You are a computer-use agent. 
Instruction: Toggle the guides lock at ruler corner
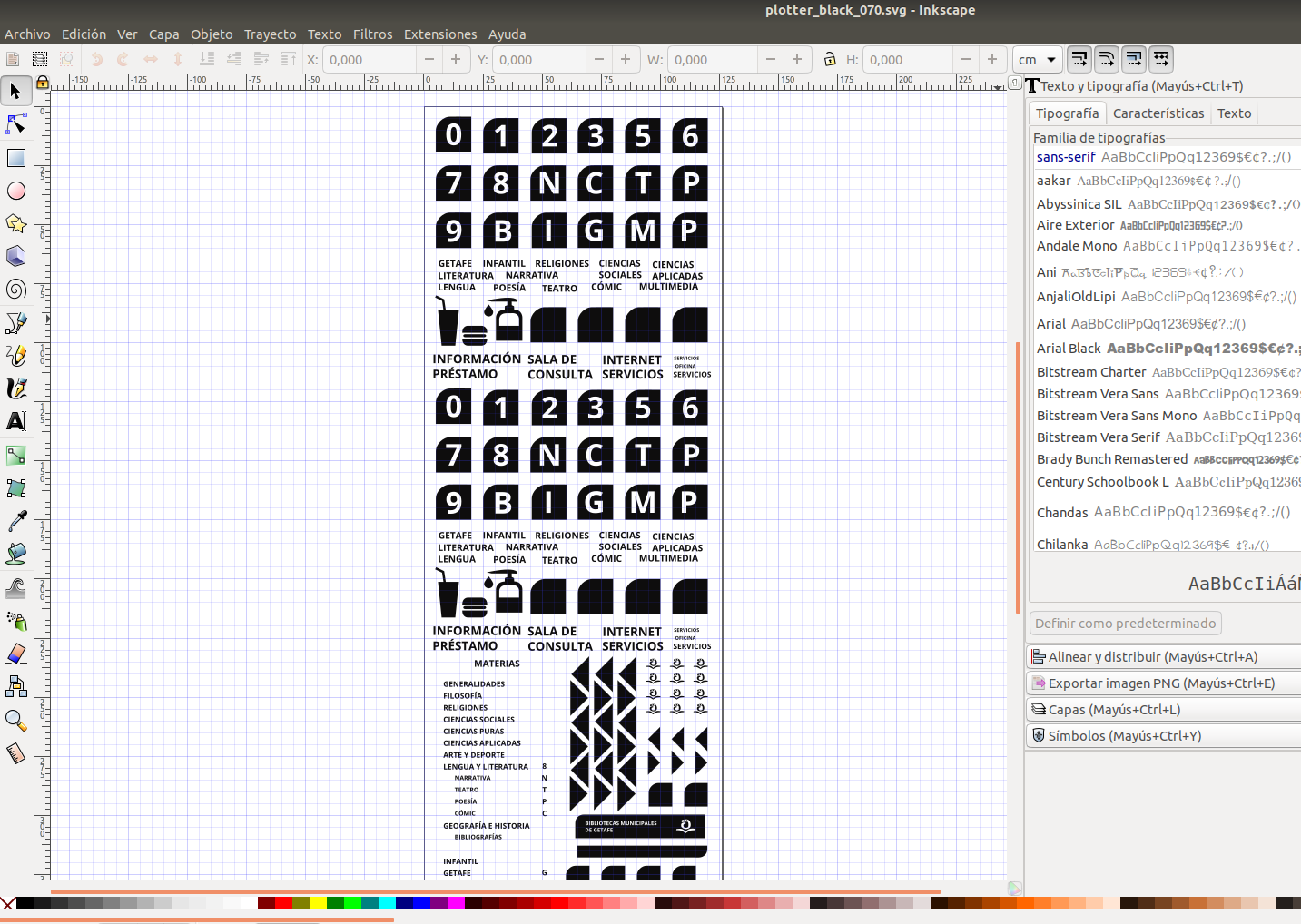click(x=42, y=82)
